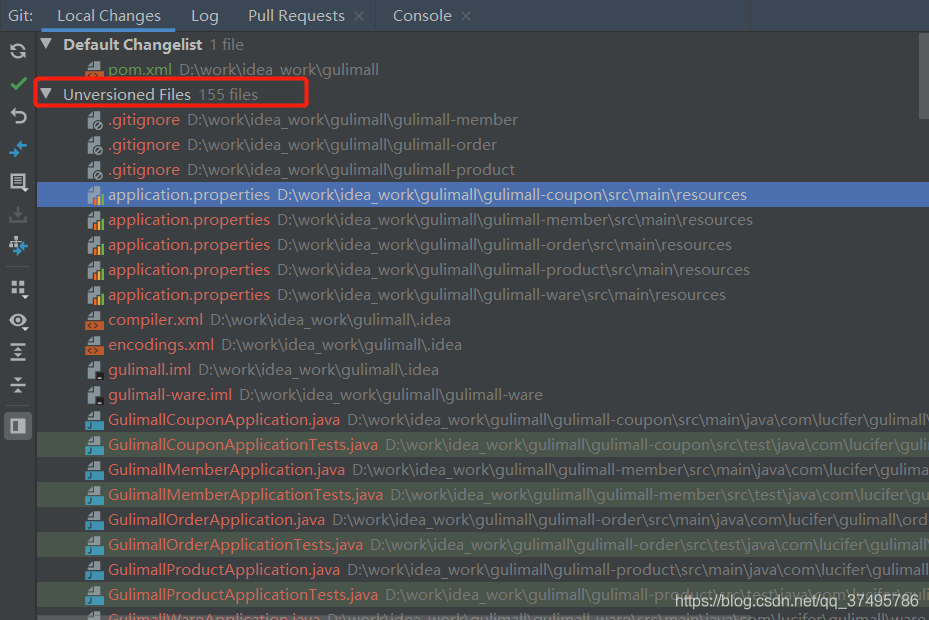Screen dimensions: 929x620
Task: Collapse the Unversioned Files node
Action: (x=45, y=94)
